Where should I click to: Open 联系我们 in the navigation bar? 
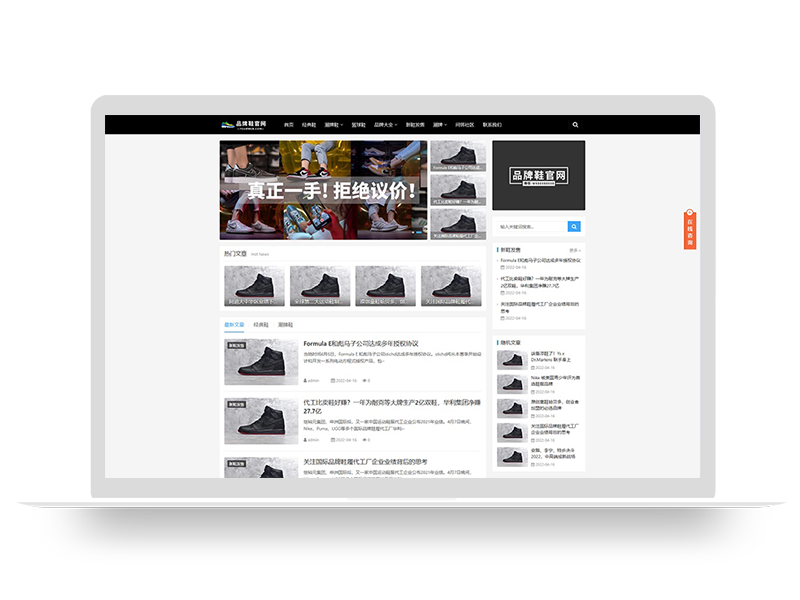pos(492,125)
